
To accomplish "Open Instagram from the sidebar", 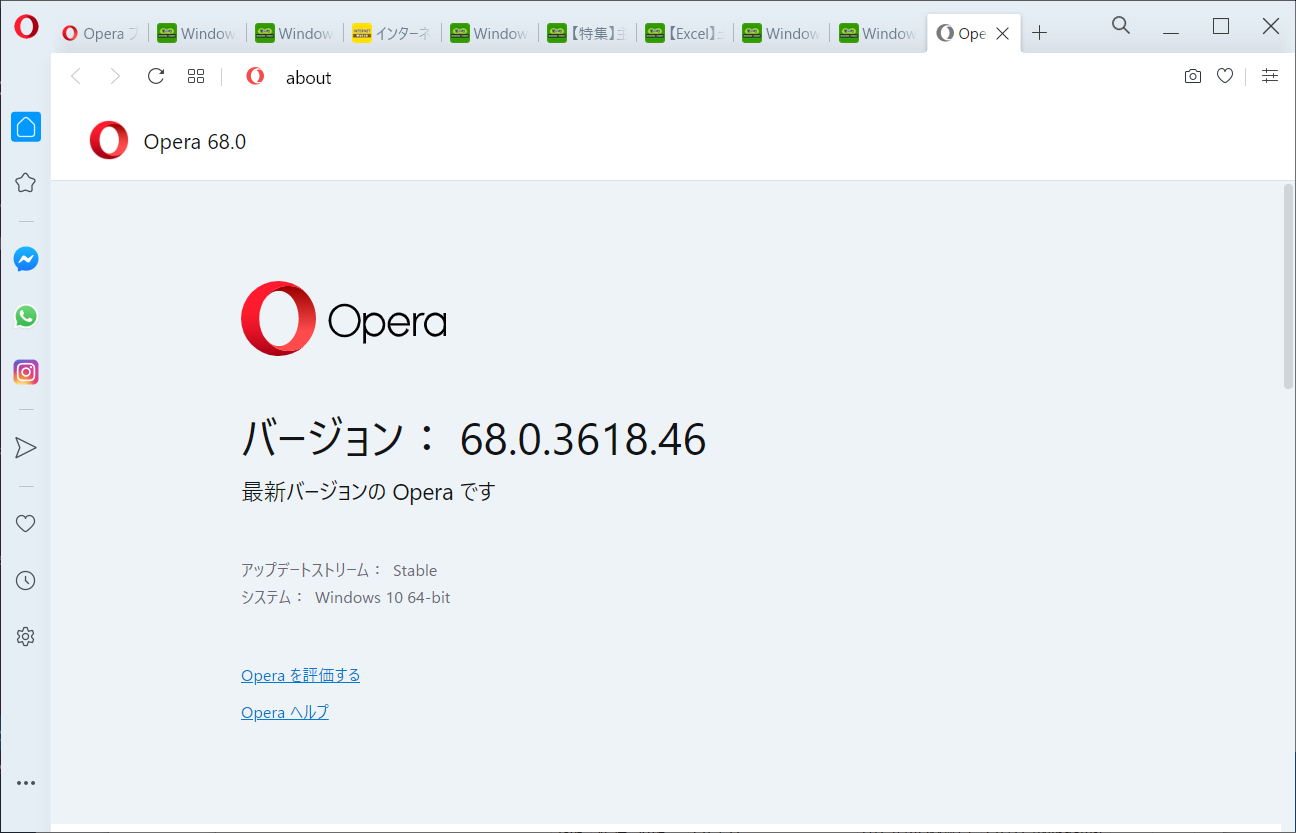I will [25, 371].
